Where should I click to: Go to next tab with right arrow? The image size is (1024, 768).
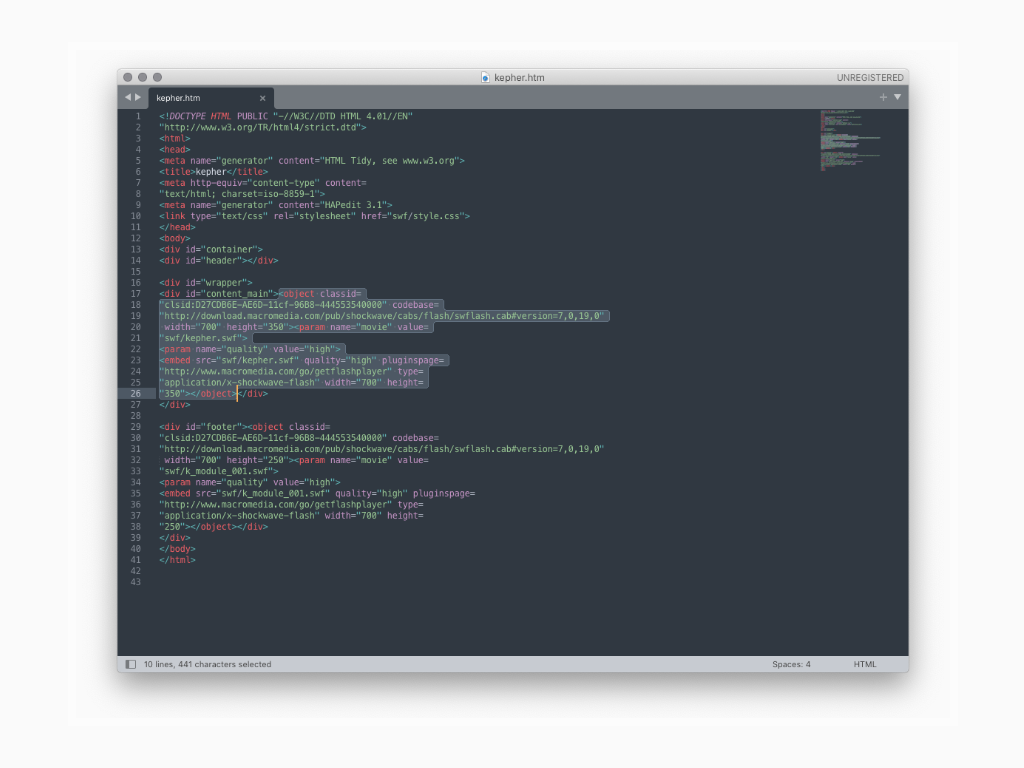click(138, 97)
